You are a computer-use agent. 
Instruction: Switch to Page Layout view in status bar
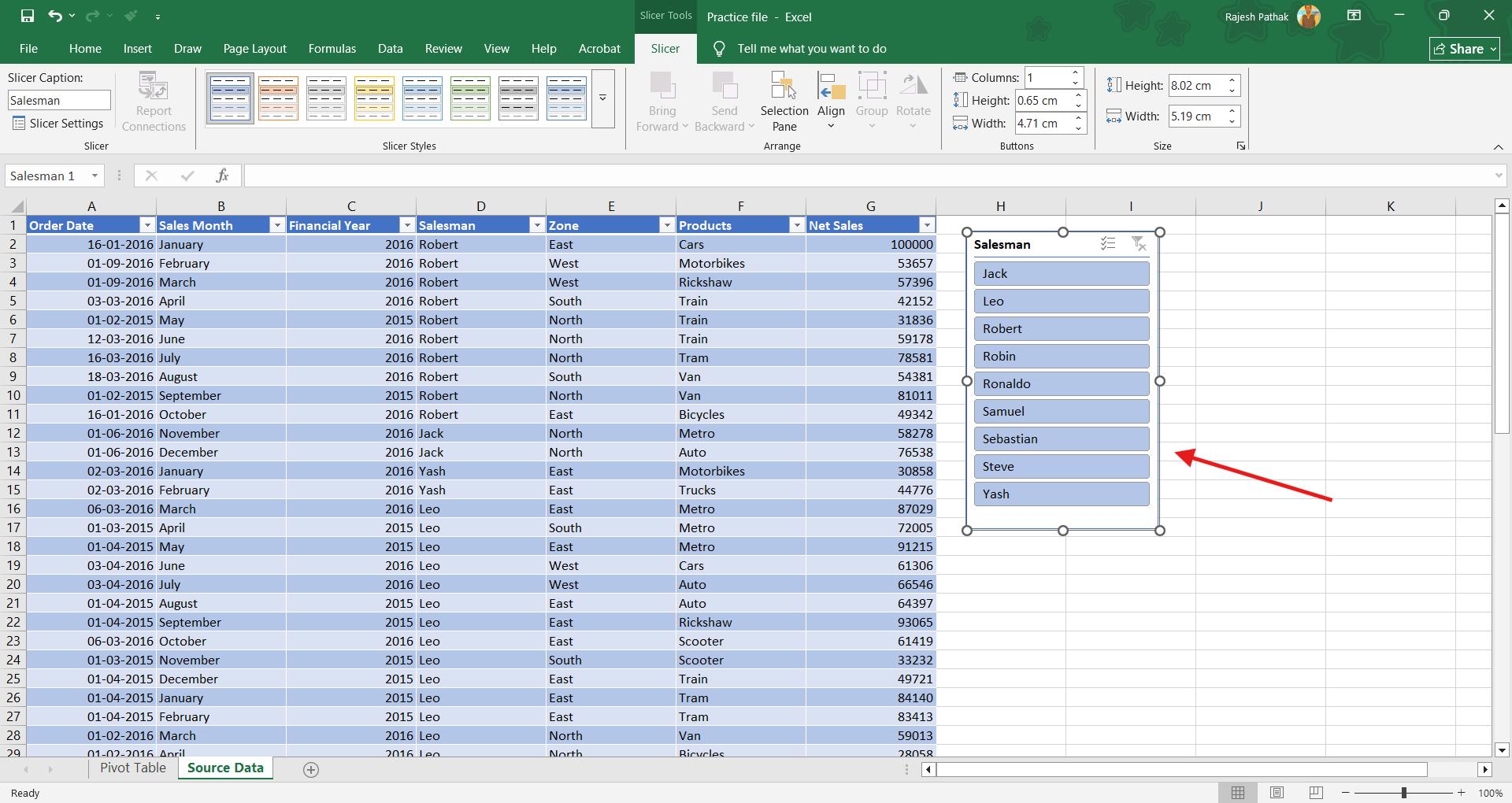[1277, 793]
